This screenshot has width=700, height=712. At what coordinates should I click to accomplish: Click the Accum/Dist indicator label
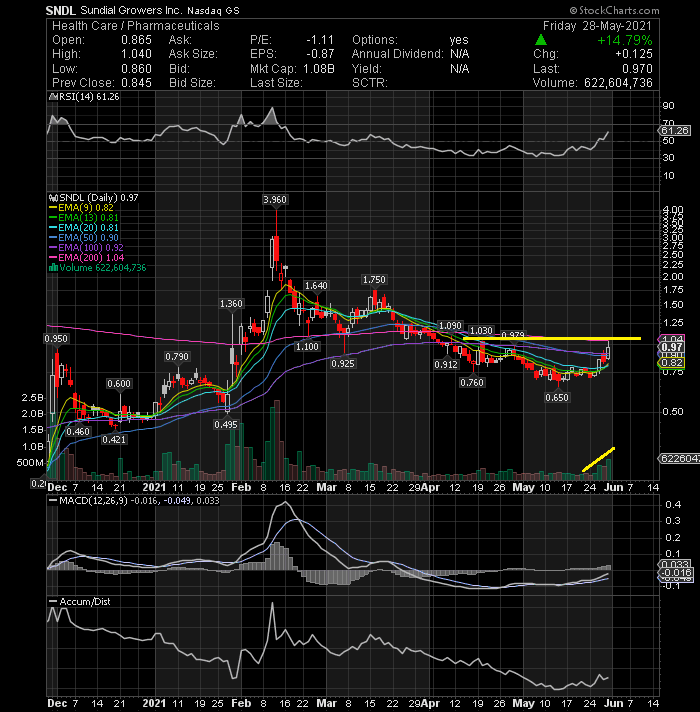pos(85,602)
